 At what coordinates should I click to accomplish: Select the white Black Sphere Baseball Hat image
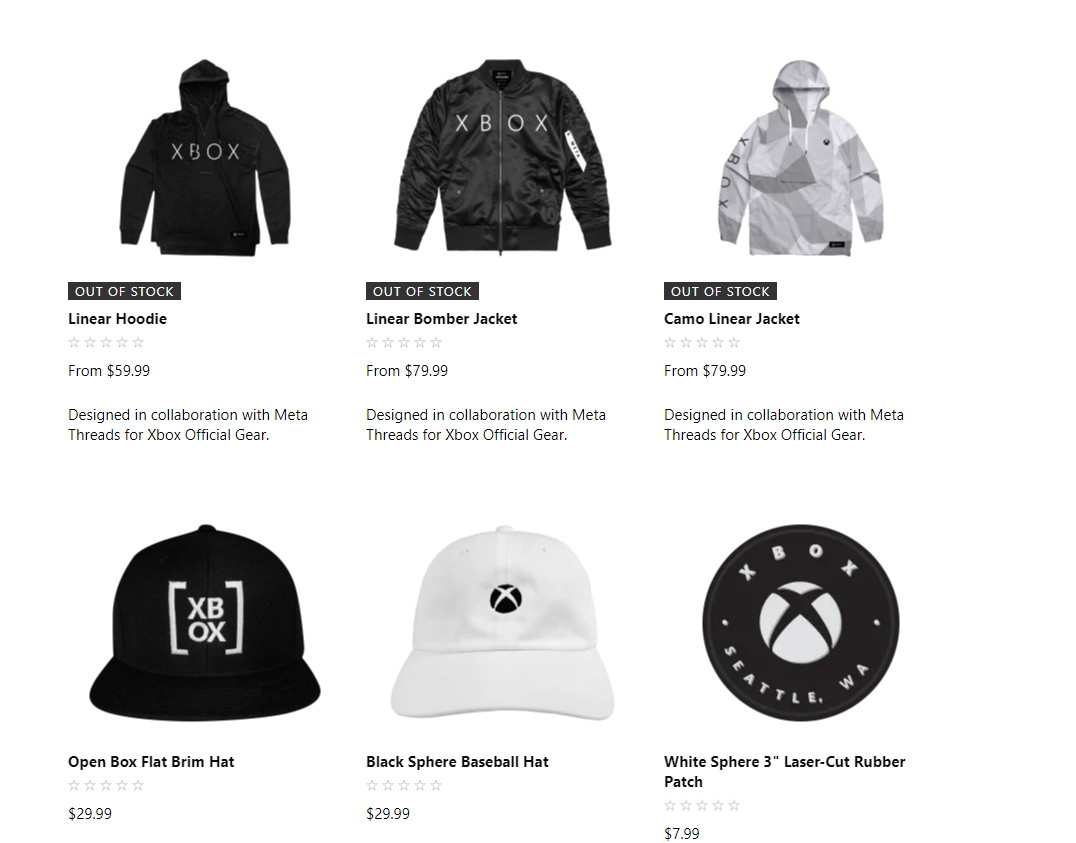point(502,623)
